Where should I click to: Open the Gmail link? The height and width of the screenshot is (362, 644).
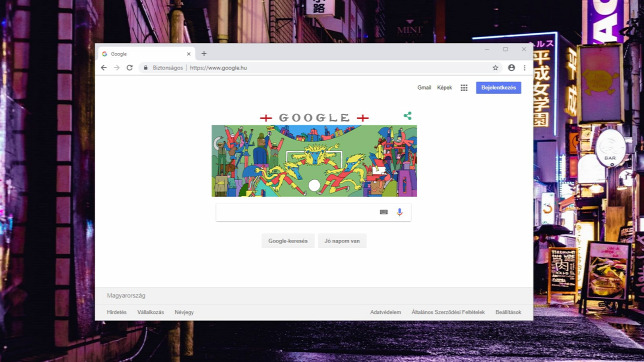[x=424, y=88]
